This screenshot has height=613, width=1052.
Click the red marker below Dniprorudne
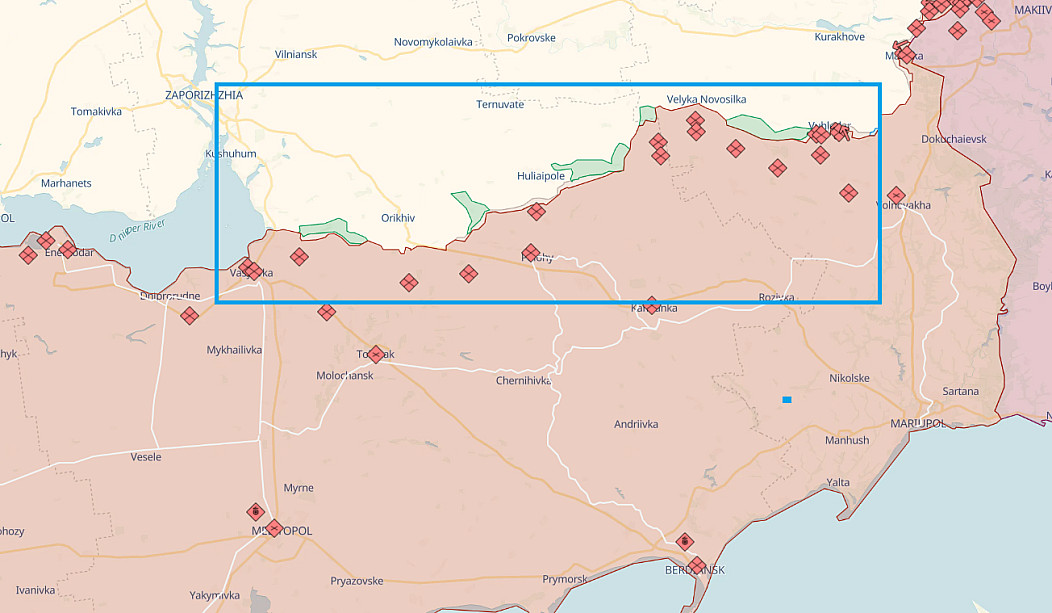point(189,316)
